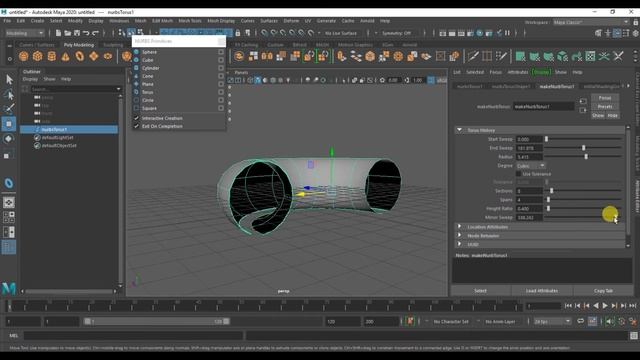Click the Height Ratio value field
Image resolution: width=640 pixels, height=360 pixels.
(529, 209)
